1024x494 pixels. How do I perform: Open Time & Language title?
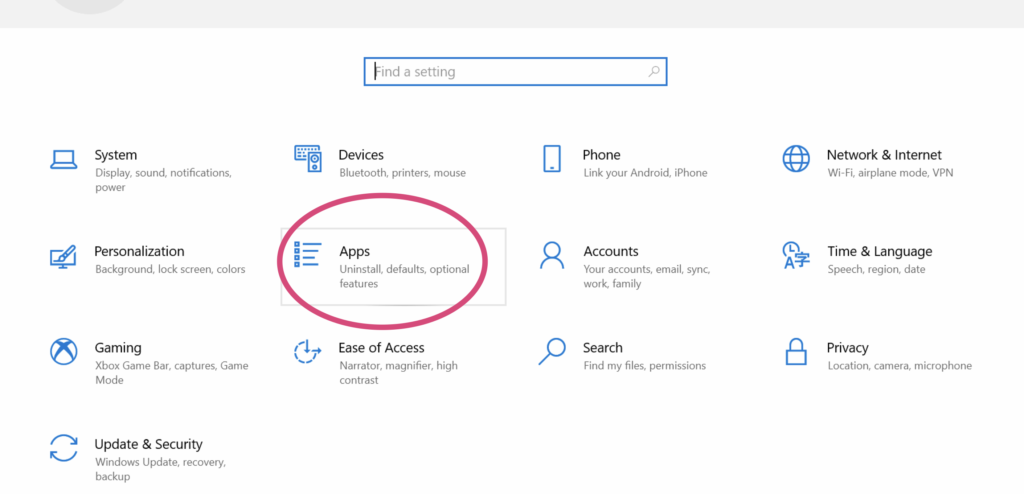point(880,252)
